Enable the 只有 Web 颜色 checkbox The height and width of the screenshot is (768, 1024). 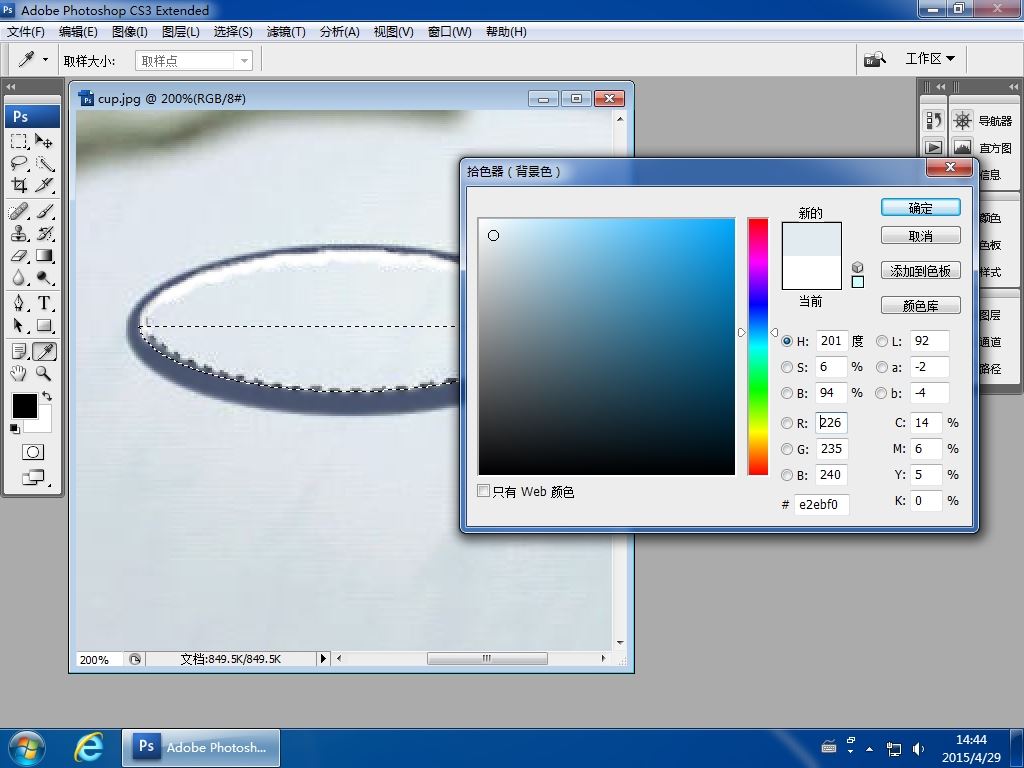click(483, 490)
